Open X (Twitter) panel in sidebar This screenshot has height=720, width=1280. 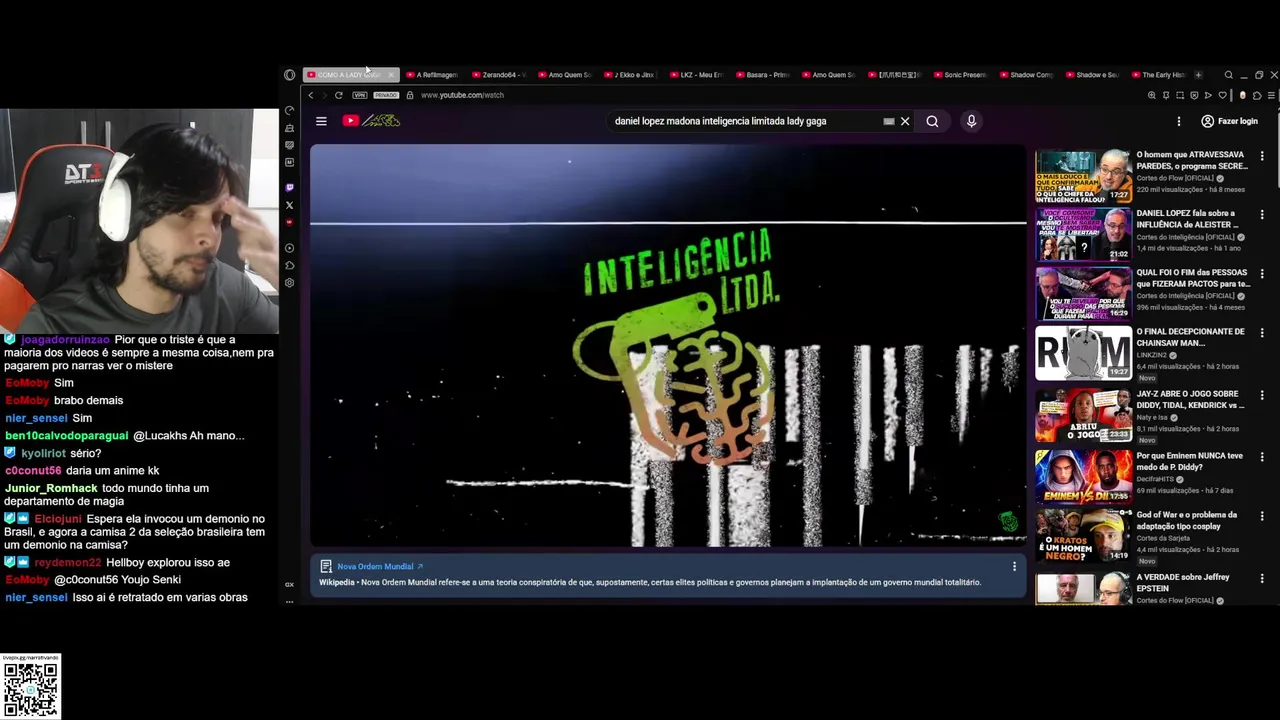[x=289, y=205]
